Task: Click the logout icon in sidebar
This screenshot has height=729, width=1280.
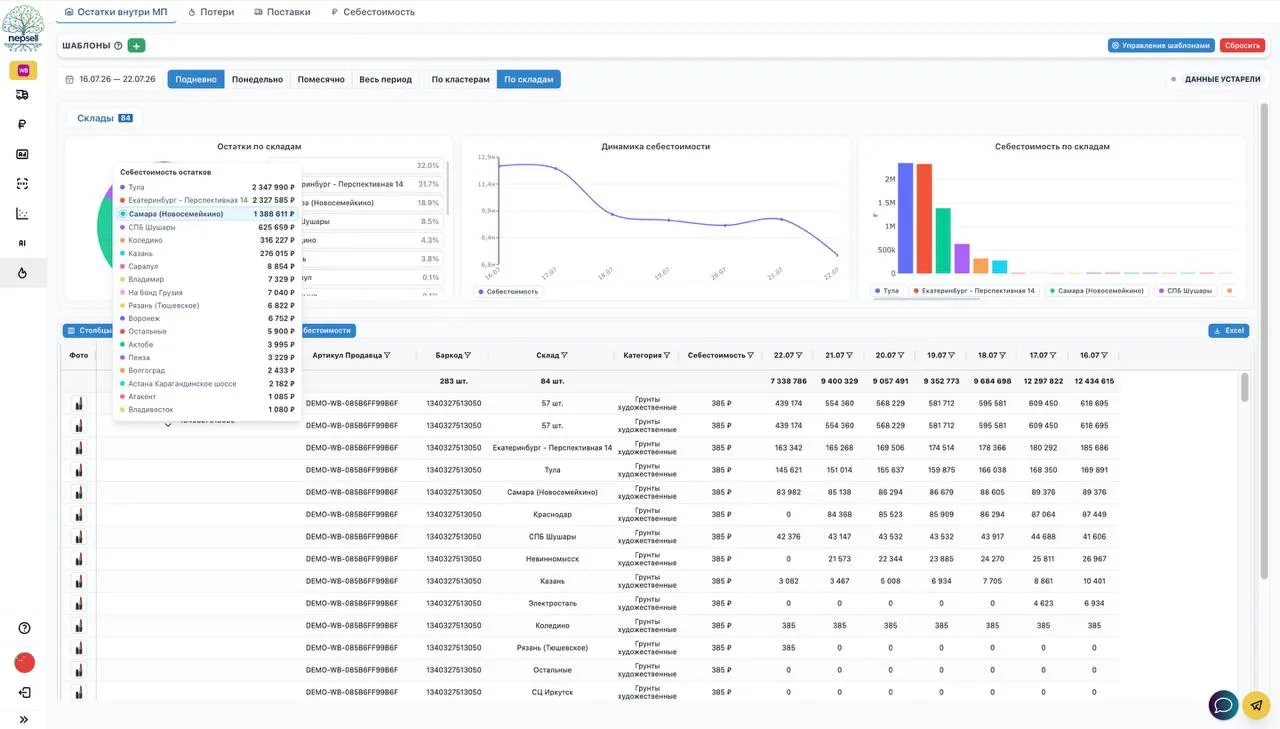Action: pos(24,692)
